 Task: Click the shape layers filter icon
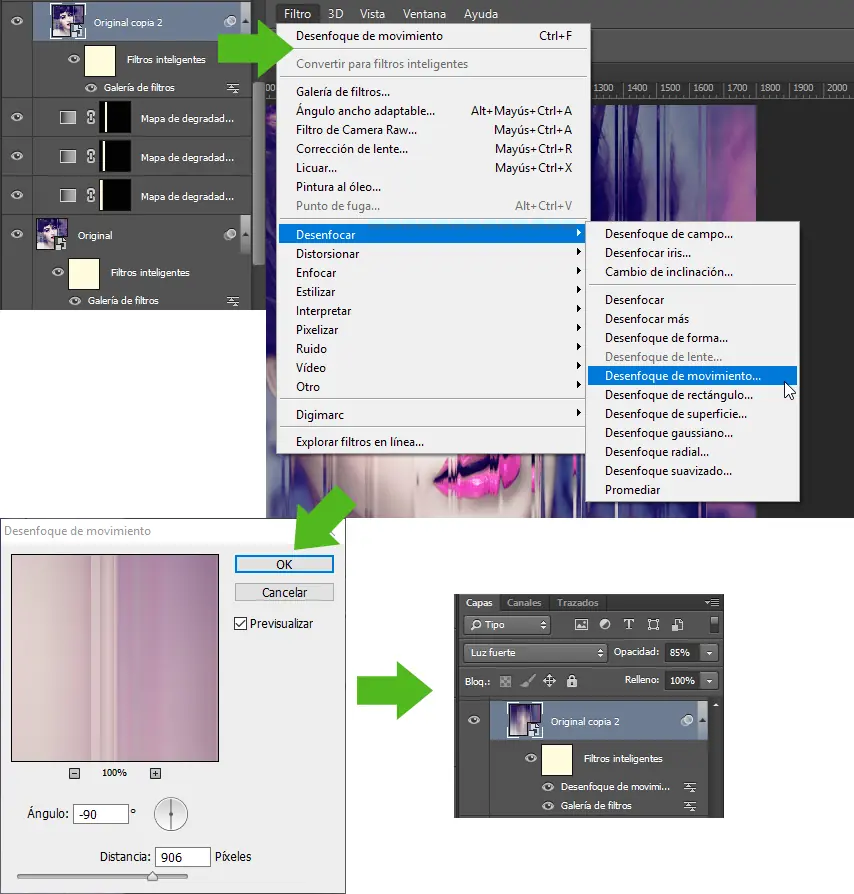pyautogui.click(x=655, y=624)
